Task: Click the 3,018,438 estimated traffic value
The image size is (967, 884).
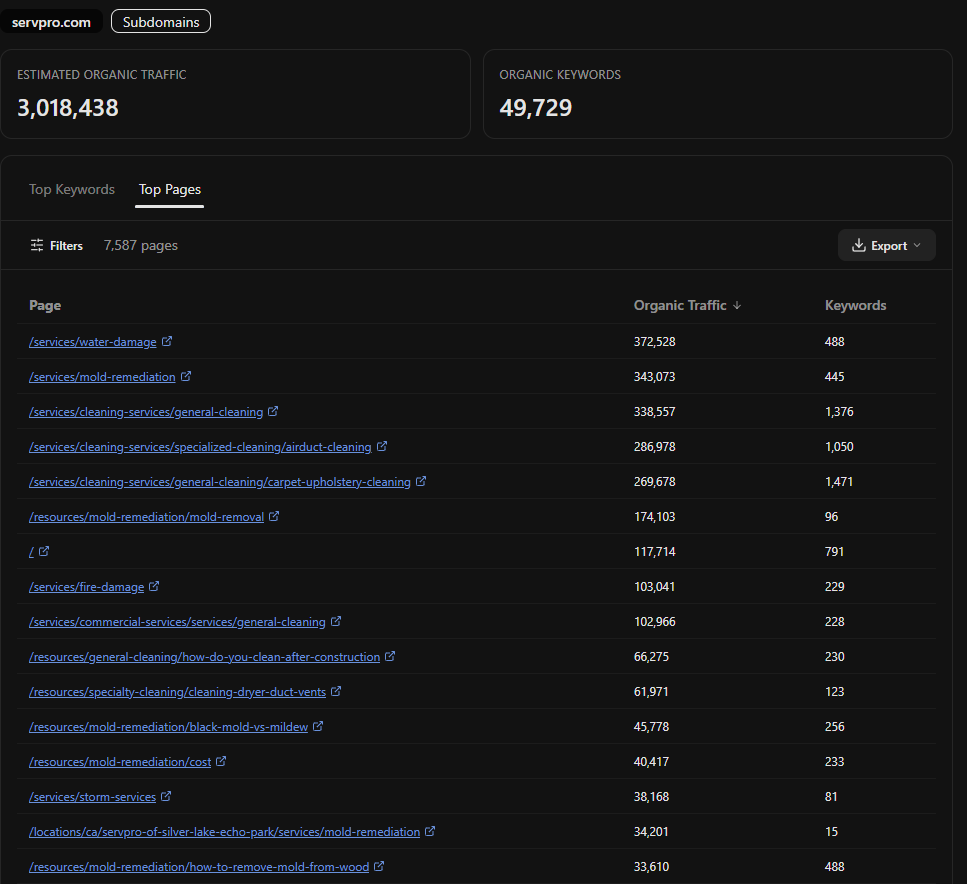Action: (68, 108)
